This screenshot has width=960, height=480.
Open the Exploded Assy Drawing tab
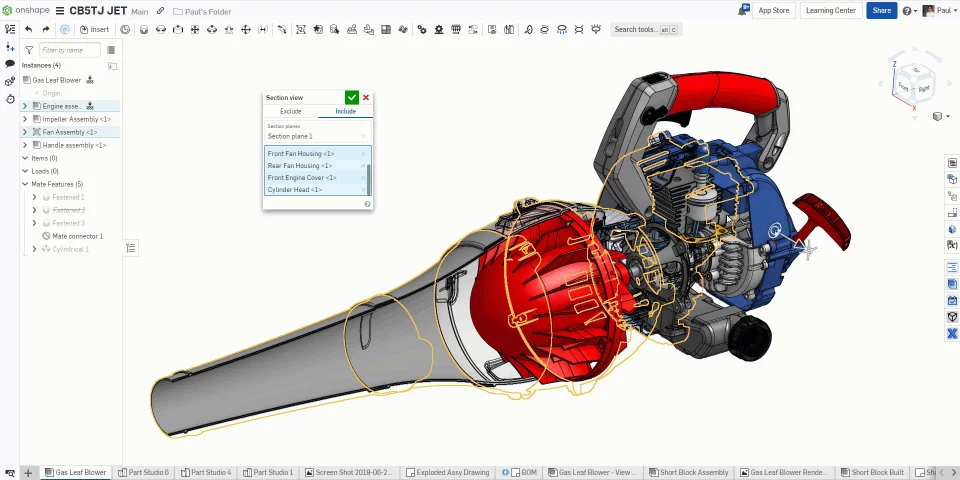(450, 472)
